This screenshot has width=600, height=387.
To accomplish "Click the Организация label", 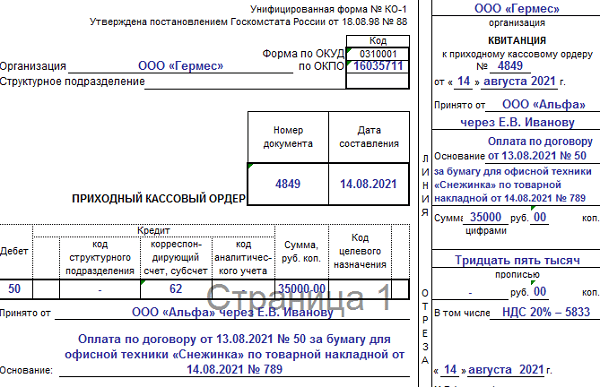I will coord(33,66).
